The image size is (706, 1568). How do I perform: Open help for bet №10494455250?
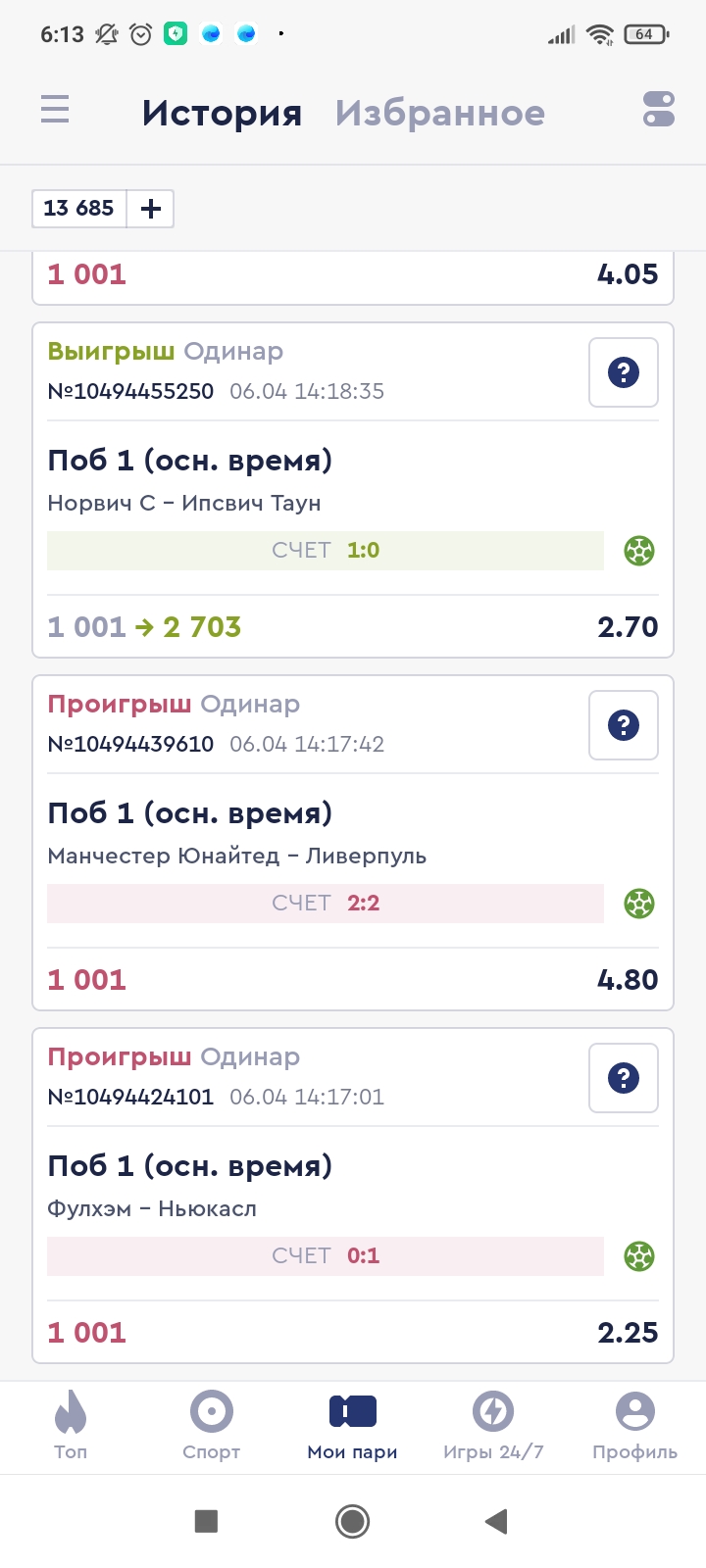click(x=624, y=372)
